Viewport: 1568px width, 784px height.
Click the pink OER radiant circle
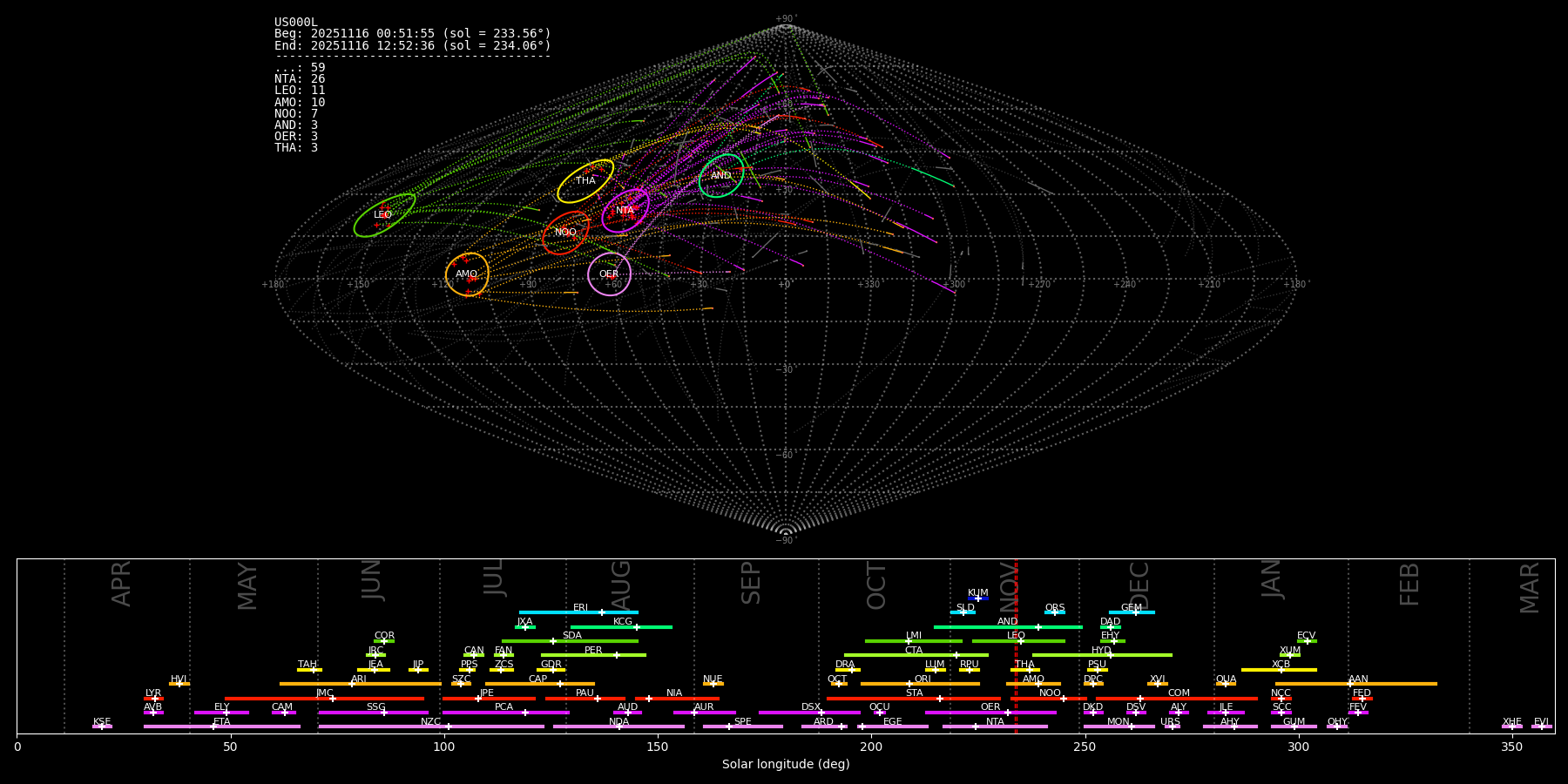609,274
